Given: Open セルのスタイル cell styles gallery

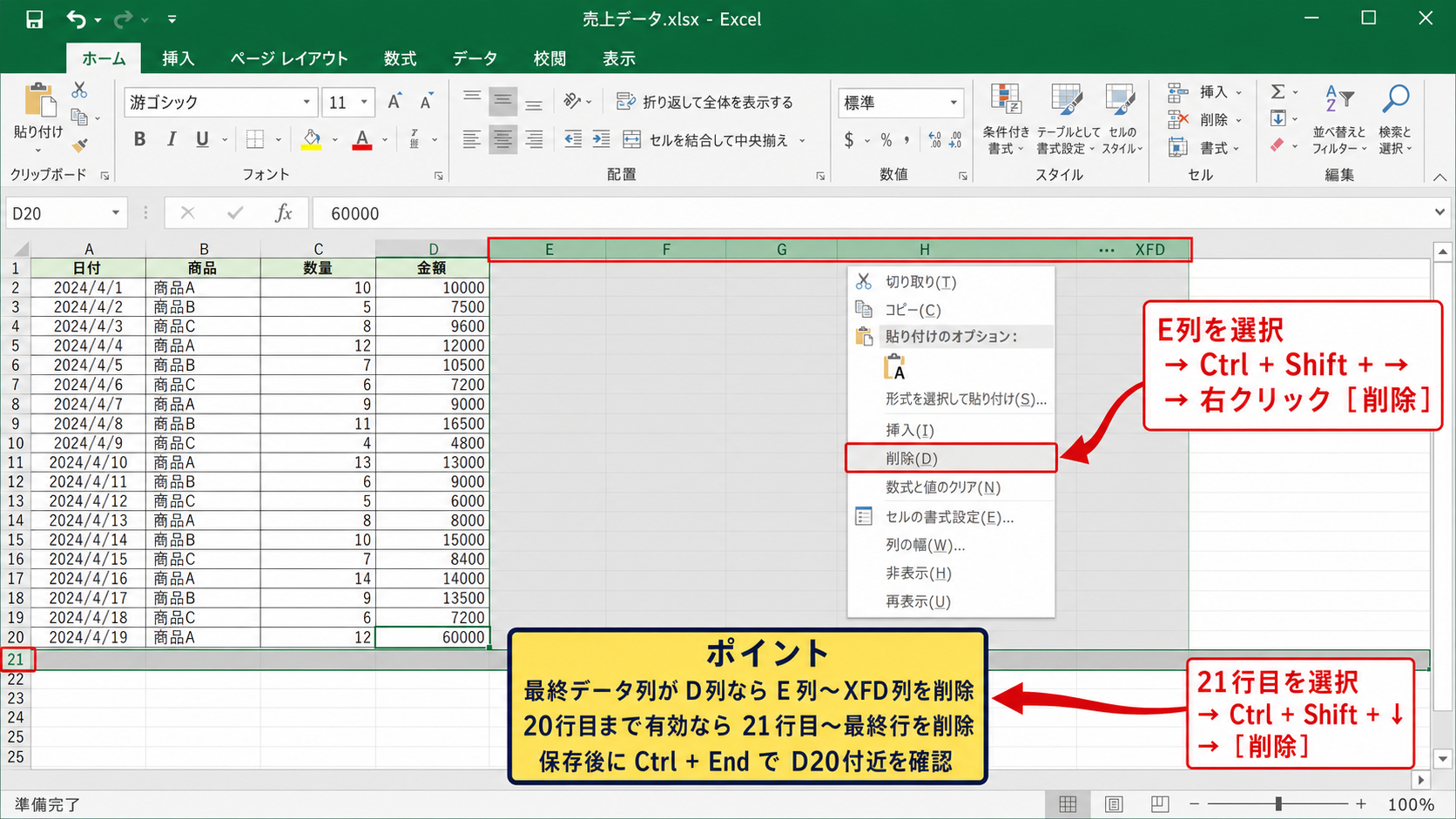Looking at the screenshot, I should tap(1122, 120).
